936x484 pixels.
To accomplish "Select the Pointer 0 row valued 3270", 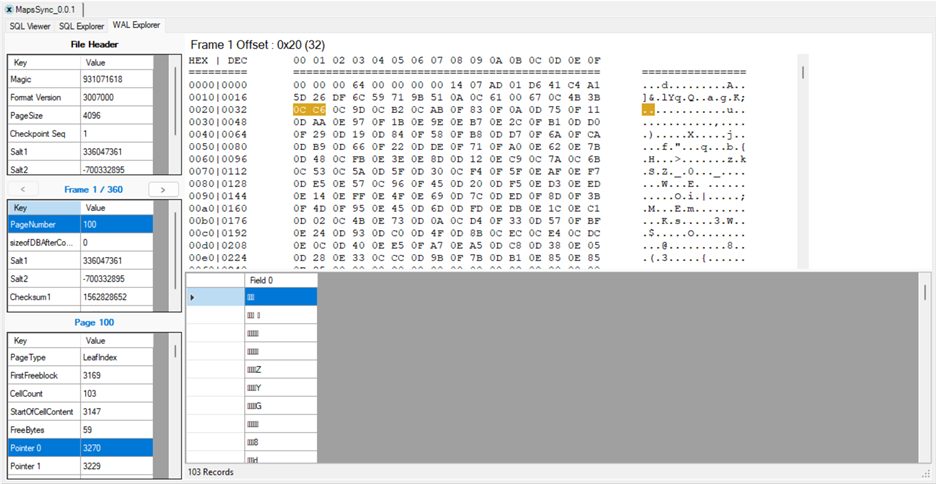I will 80,447.
